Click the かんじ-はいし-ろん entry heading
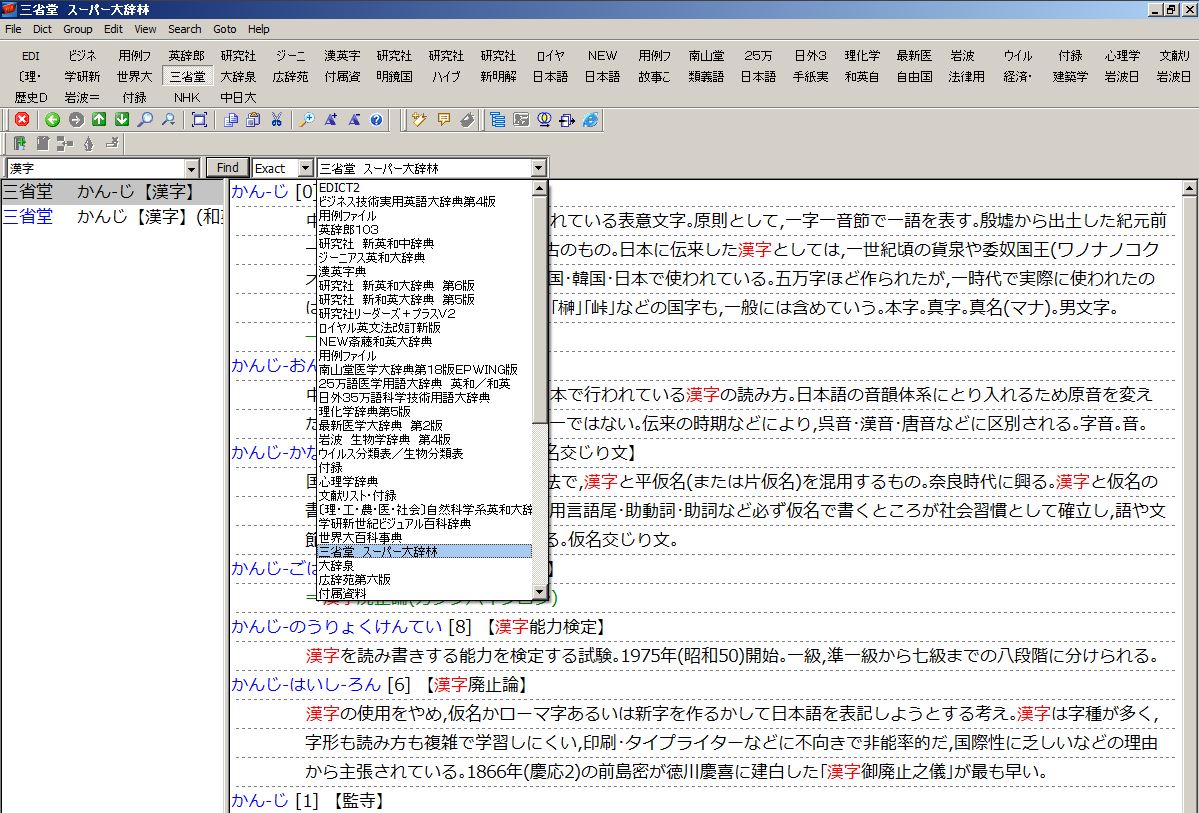Viewport: 1199px width, 813px height. tap(306, 685)
